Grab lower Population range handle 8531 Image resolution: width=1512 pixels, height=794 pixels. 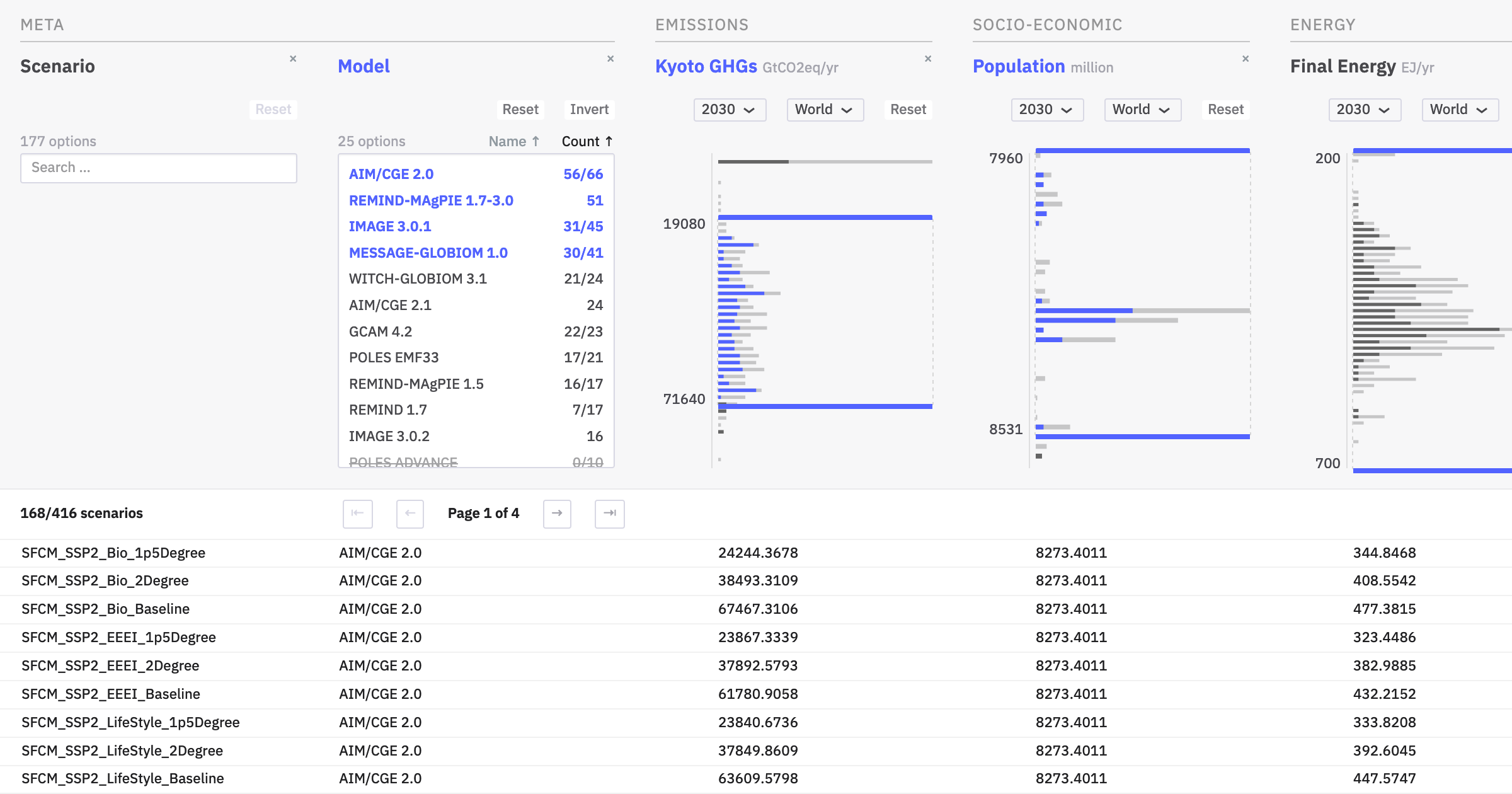1143,437
